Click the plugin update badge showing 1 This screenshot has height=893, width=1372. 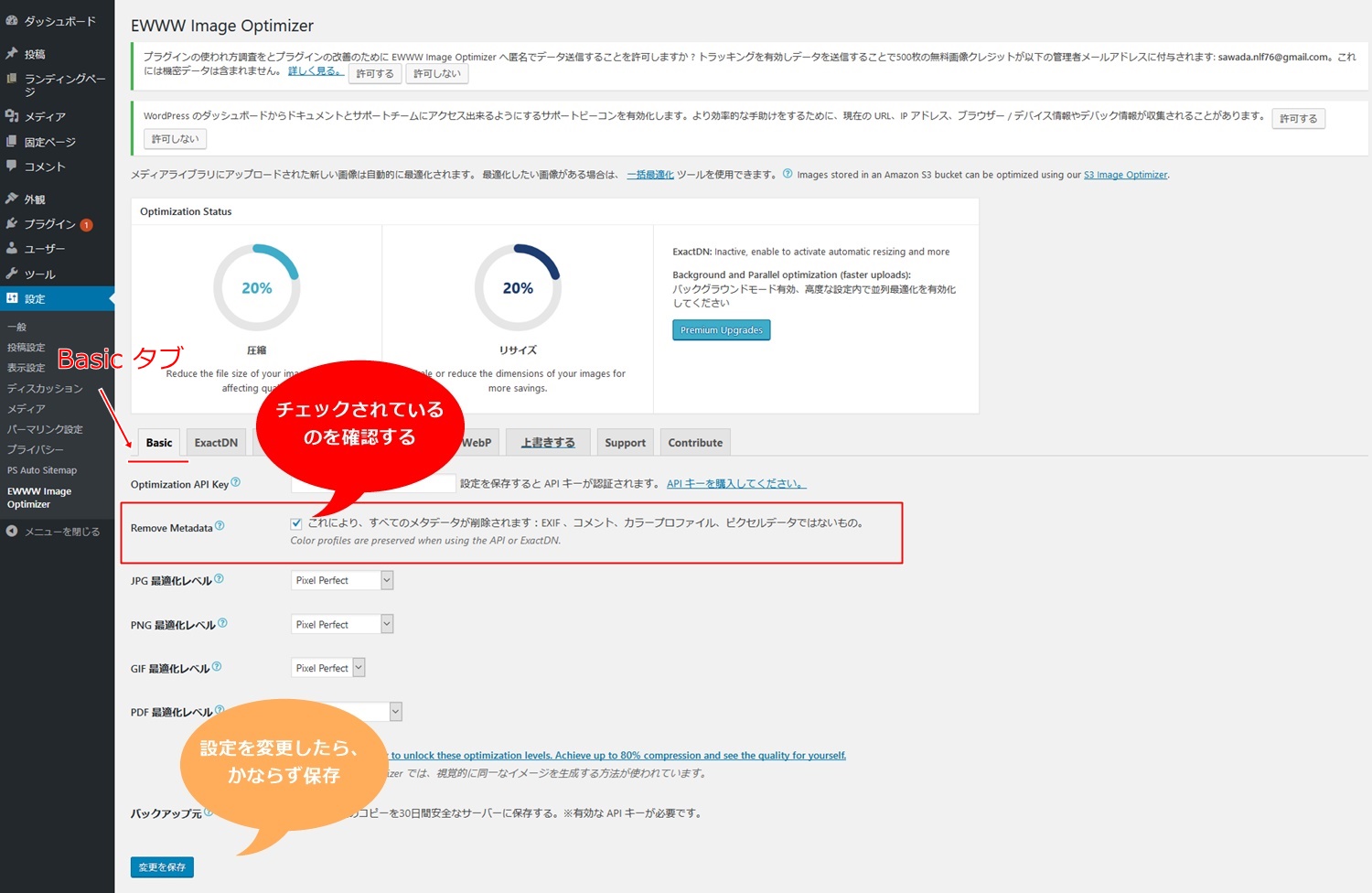pyautogui.click(x=86, y=225)
